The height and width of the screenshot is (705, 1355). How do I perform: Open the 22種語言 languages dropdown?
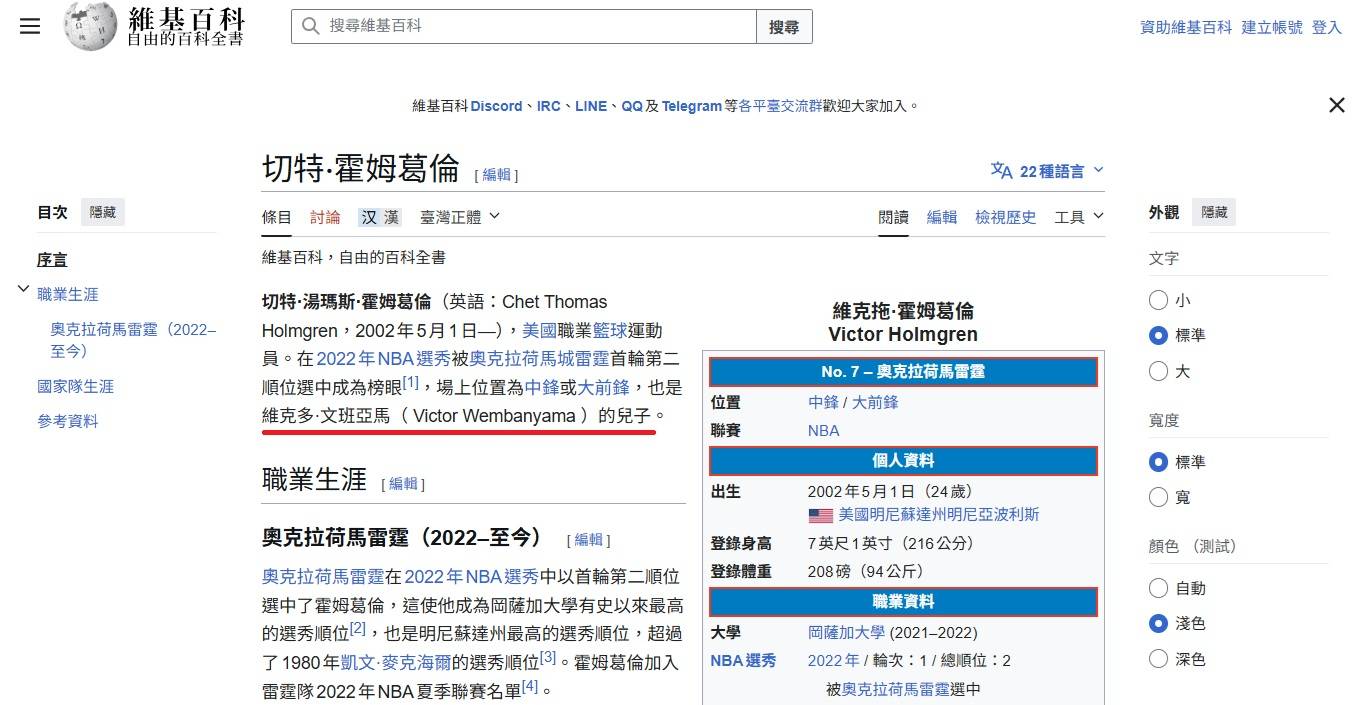1047,171
